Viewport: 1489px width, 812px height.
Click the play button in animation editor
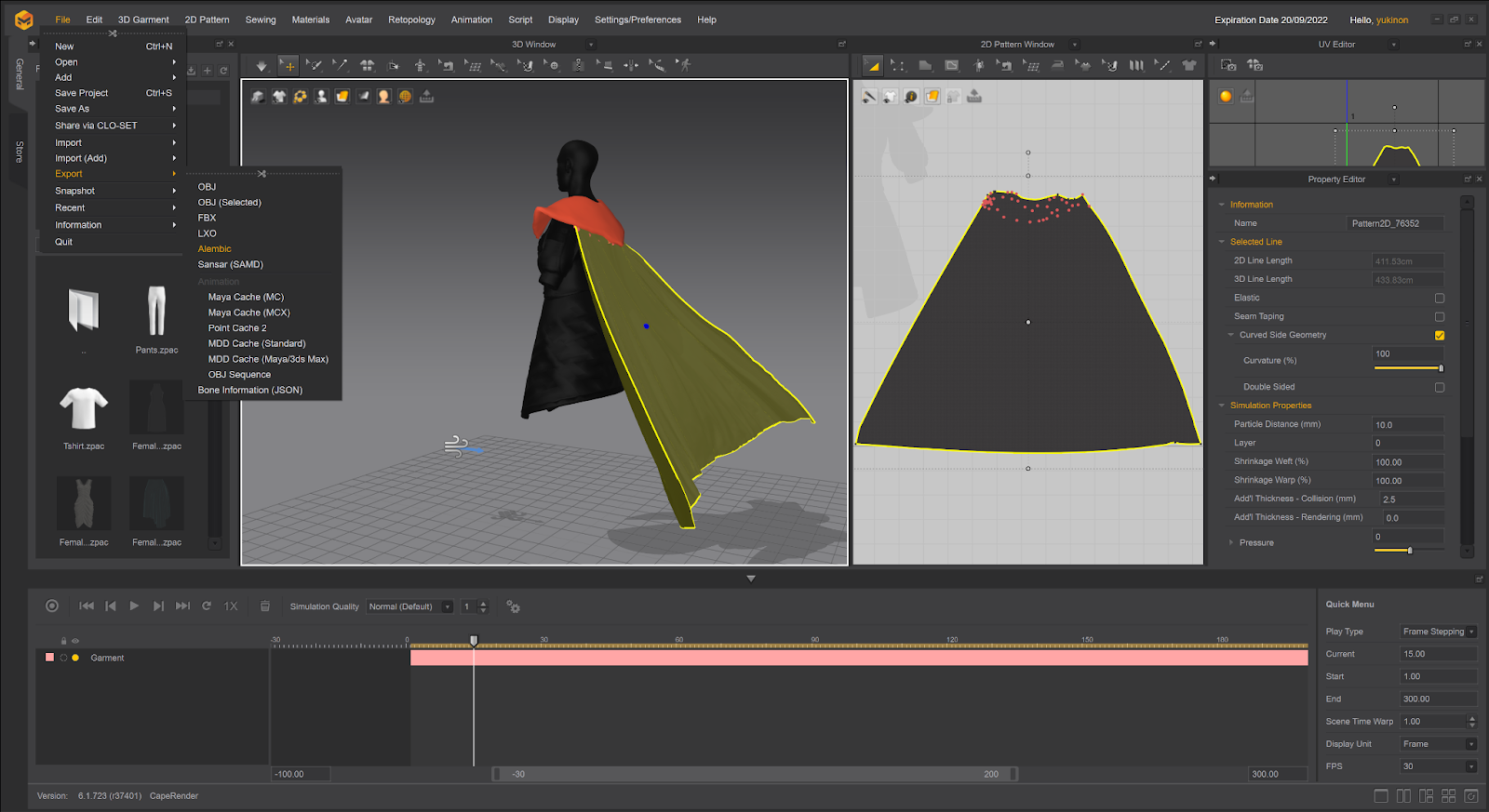[x=134, y=606]
